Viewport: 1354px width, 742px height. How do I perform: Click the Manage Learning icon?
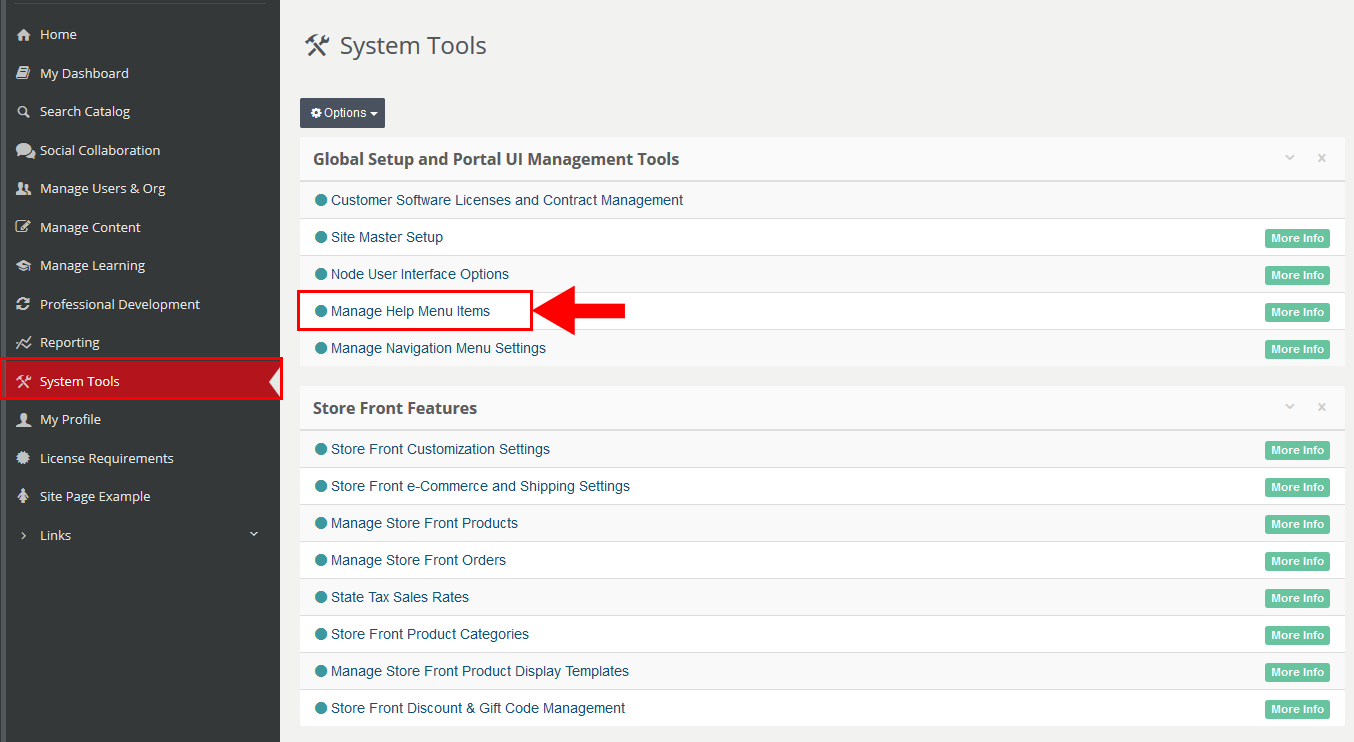[x=22, y=265]
